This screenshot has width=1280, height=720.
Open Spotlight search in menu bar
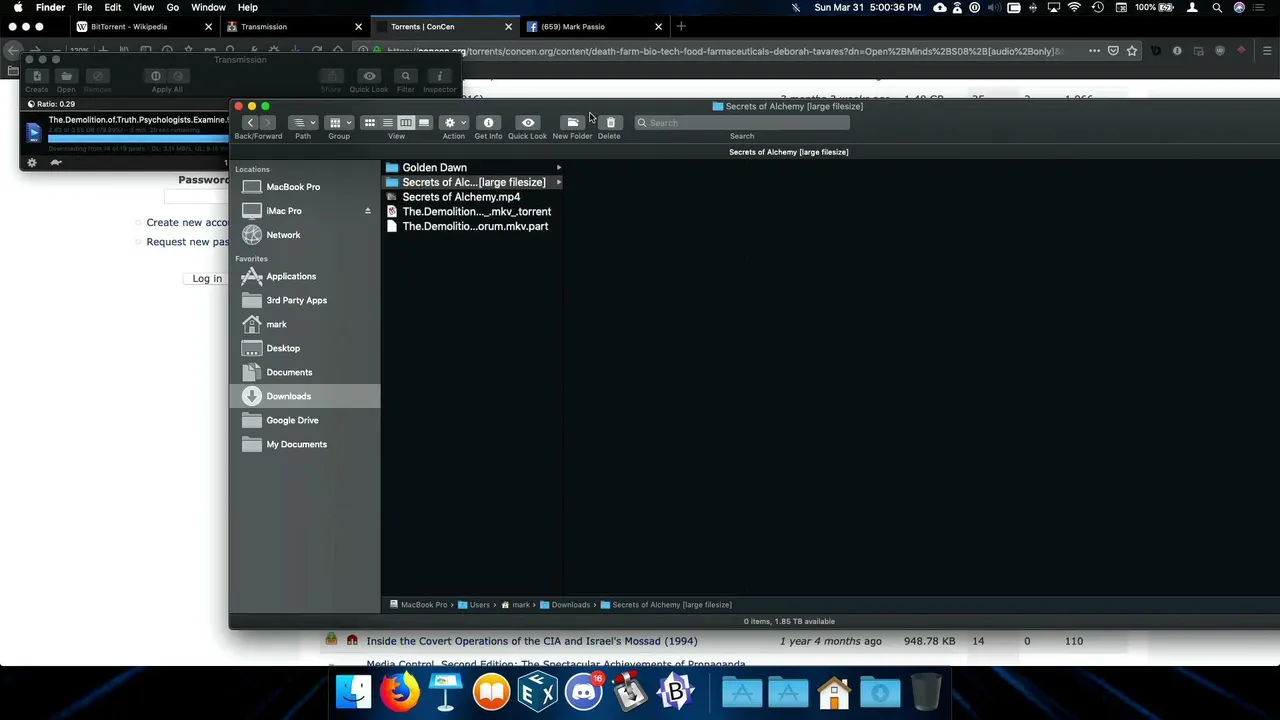pos(1217,7)
